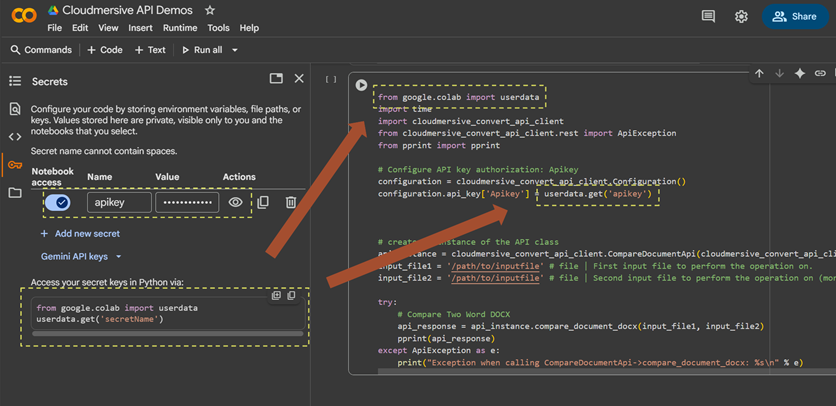Click the Cloudmersive API Demos title
The height and width of the screenshot is (406, 836).
(x=128, y=10)
